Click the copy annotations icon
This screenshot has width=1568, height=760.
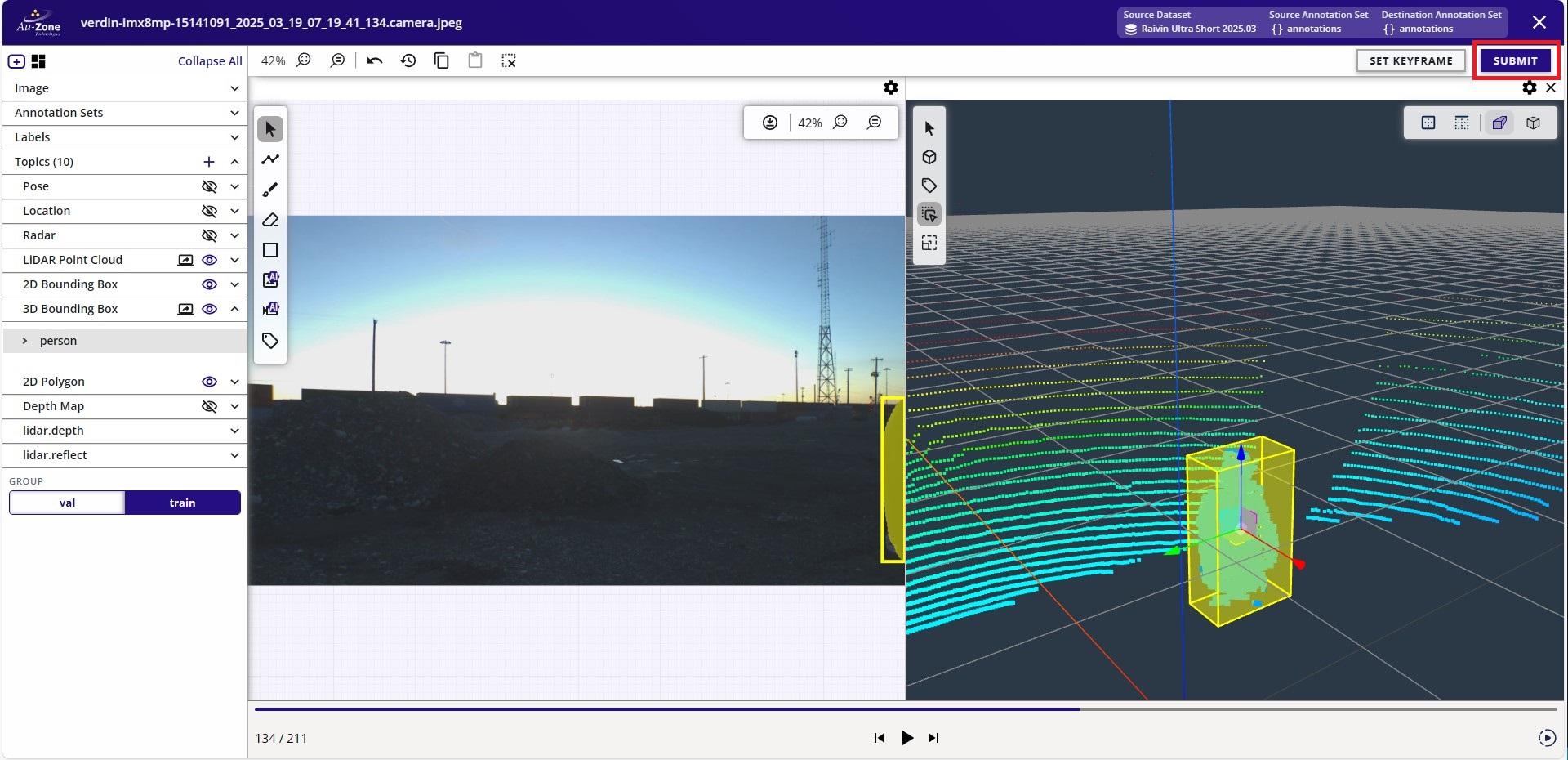click(442, 60)
